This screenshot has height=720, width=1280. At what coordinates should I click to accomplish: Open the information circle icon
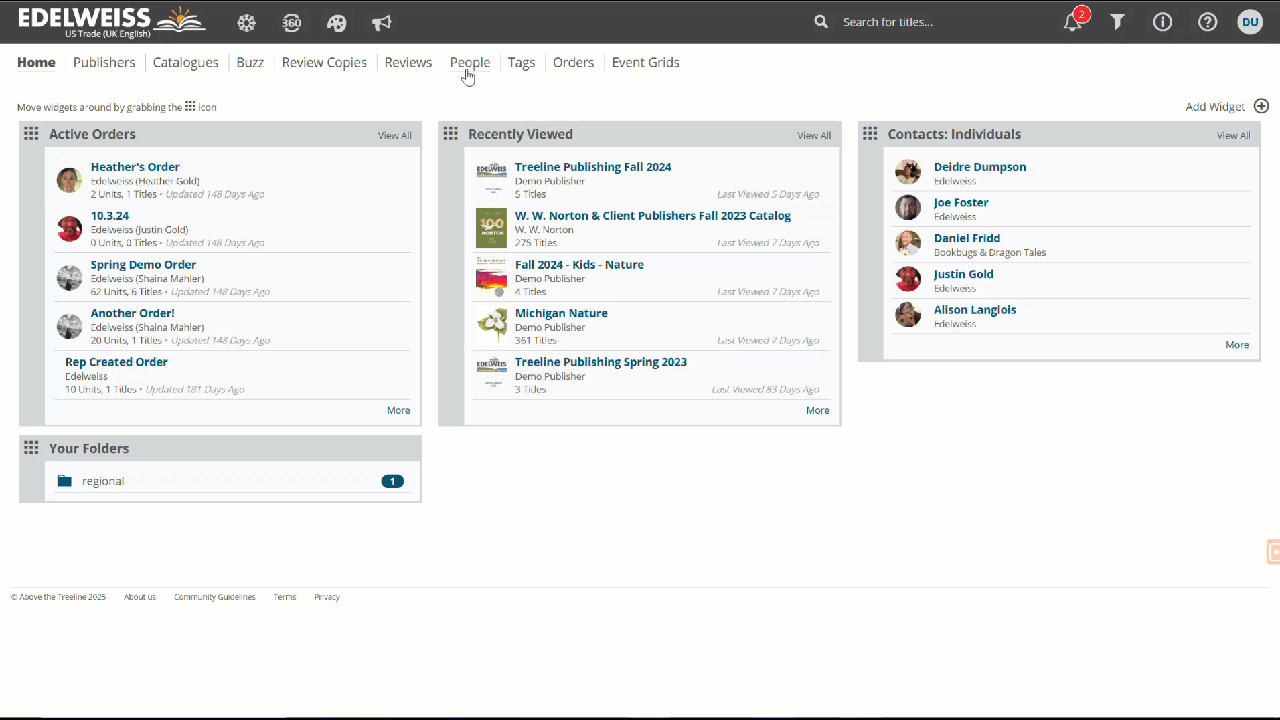[x=1162, y=22]
